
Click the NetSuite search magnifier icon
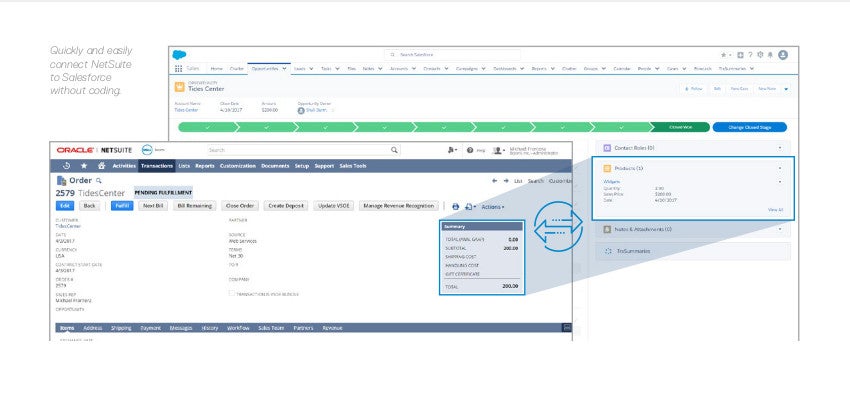point(394,150)
